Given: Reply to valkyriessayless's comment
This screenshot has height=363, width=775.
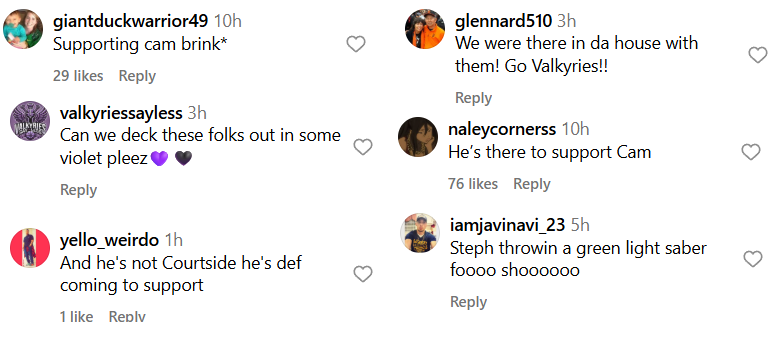Looking at the screenshot, I should pyautogui.click(x=78, y=190).
